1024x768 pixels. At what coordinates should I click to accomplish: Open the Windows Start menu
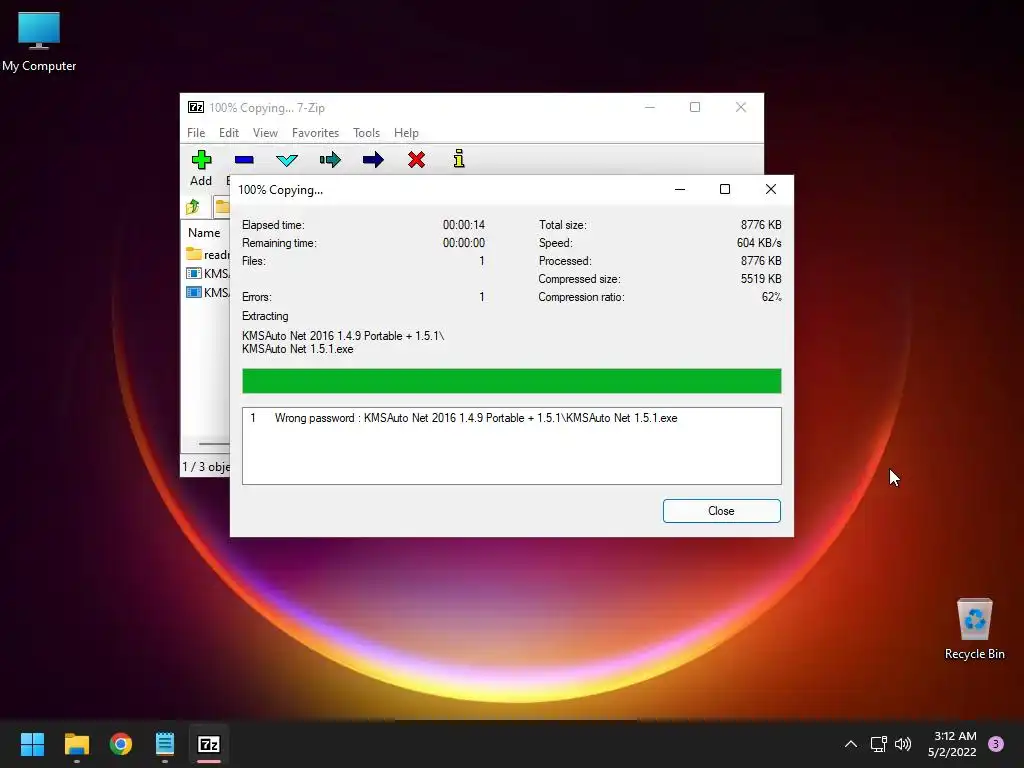(x=32, y=744)
